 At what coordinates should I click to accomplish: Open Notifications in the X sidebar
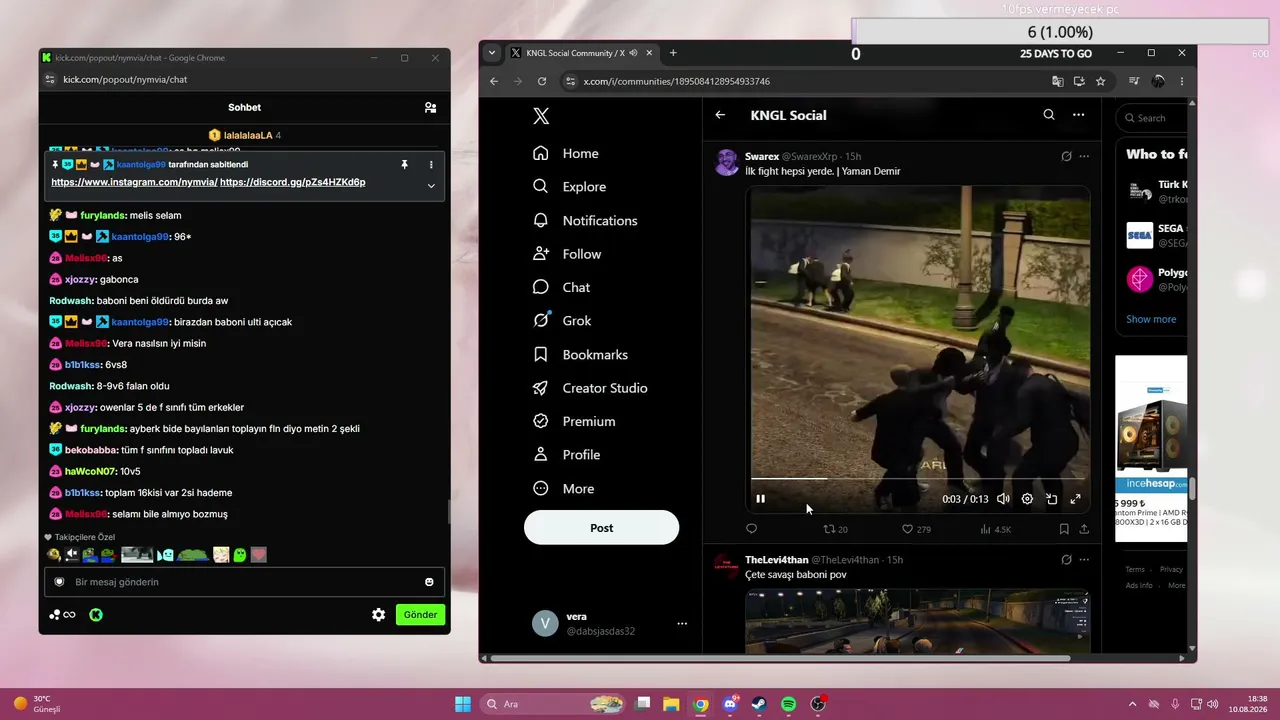[x=585, y=220]
